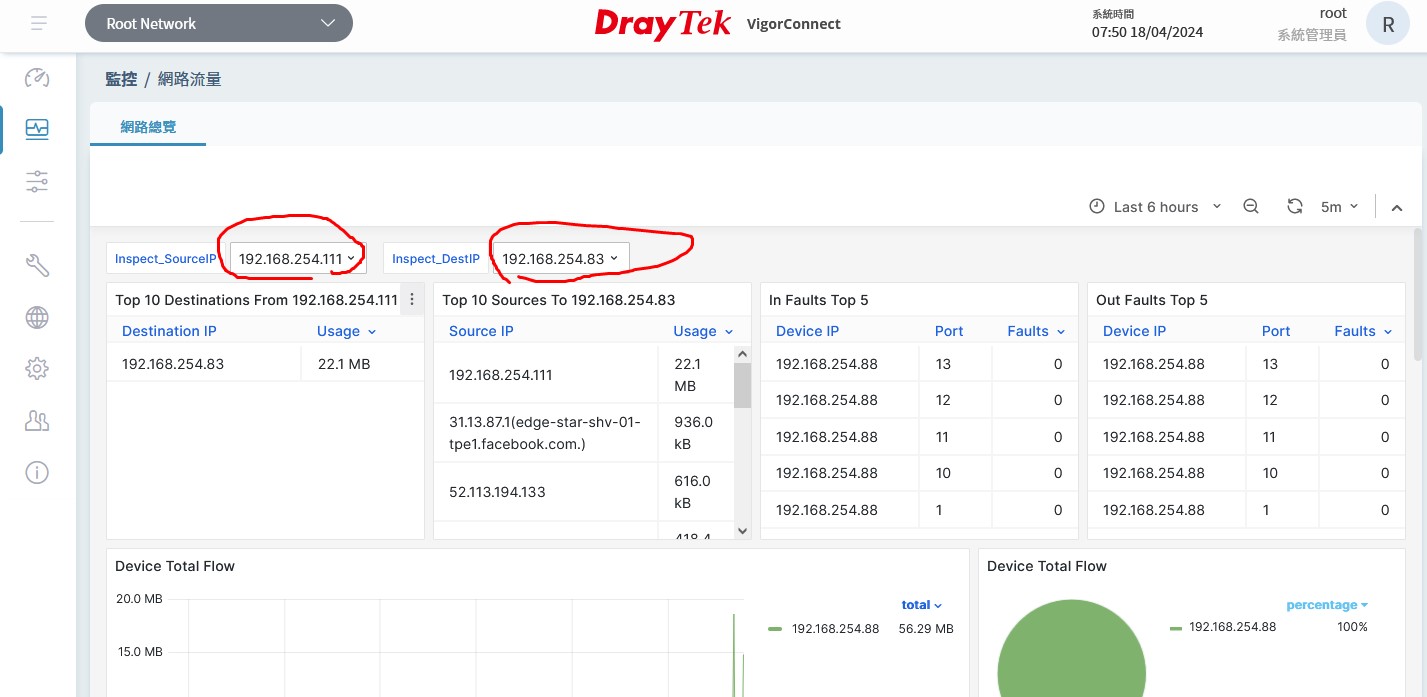Open the configuration sliders icon in sidebar
This screenshot has height=697, width=1427.
coord(37,181)
